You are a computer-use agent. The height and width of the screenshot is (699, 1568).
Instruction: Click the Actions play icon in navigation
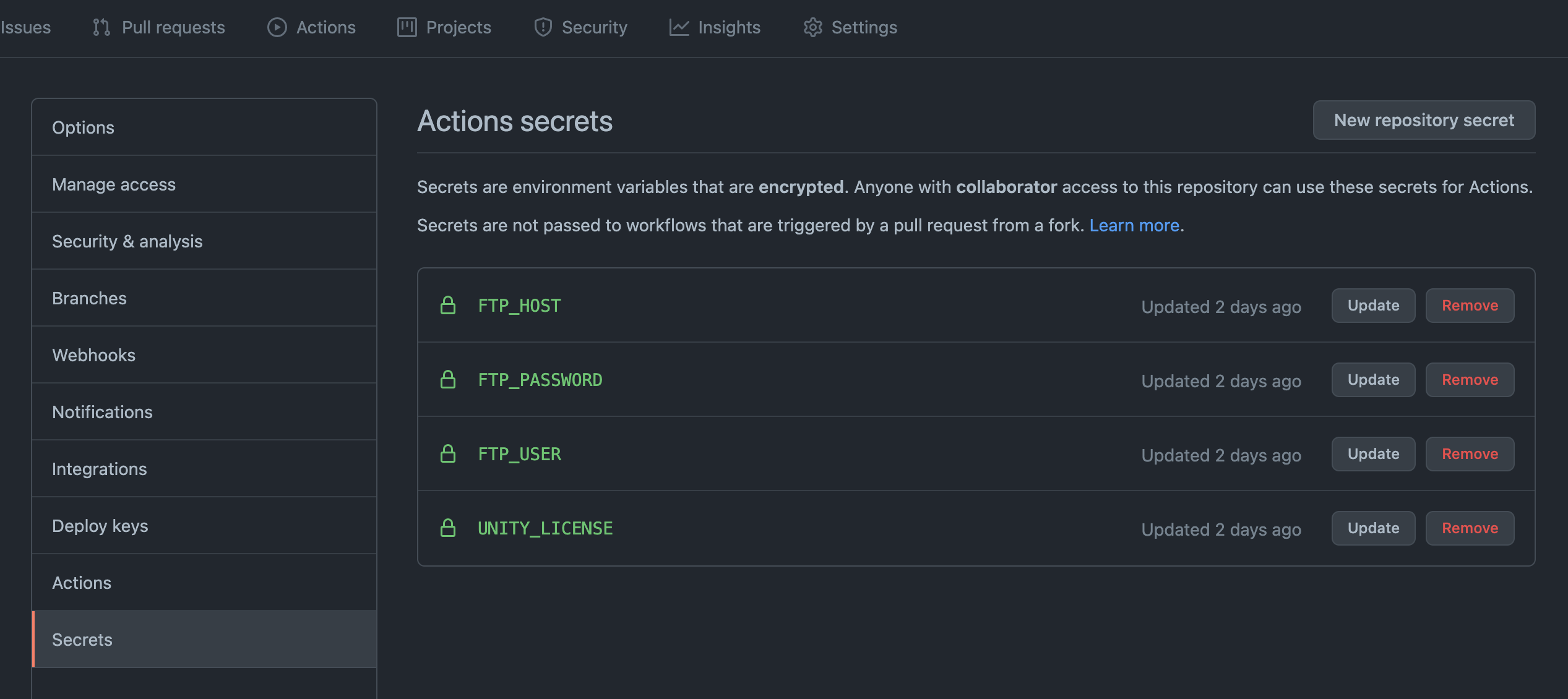277,27
